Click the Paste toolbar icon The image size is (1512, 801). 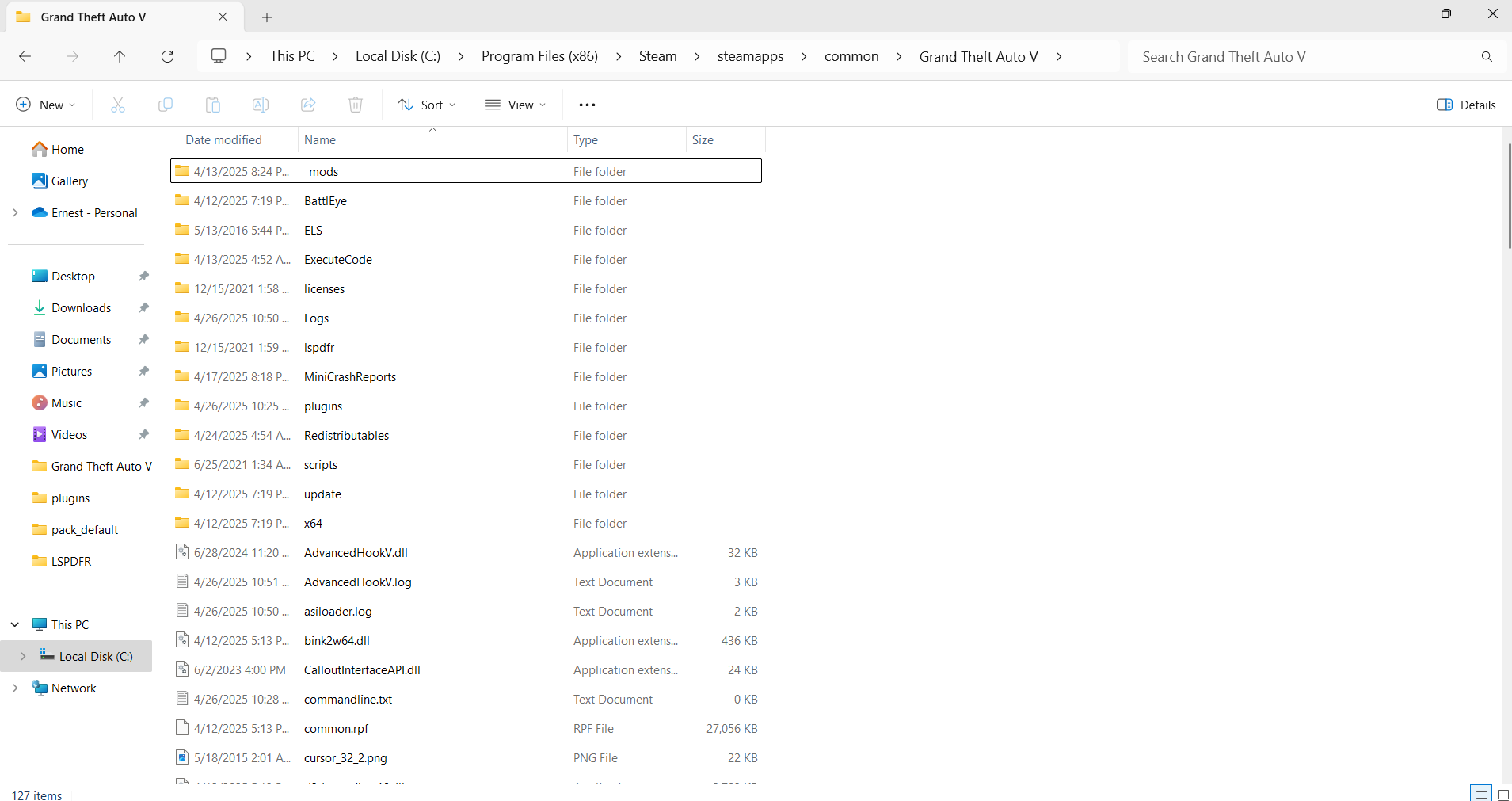point(213,105)
